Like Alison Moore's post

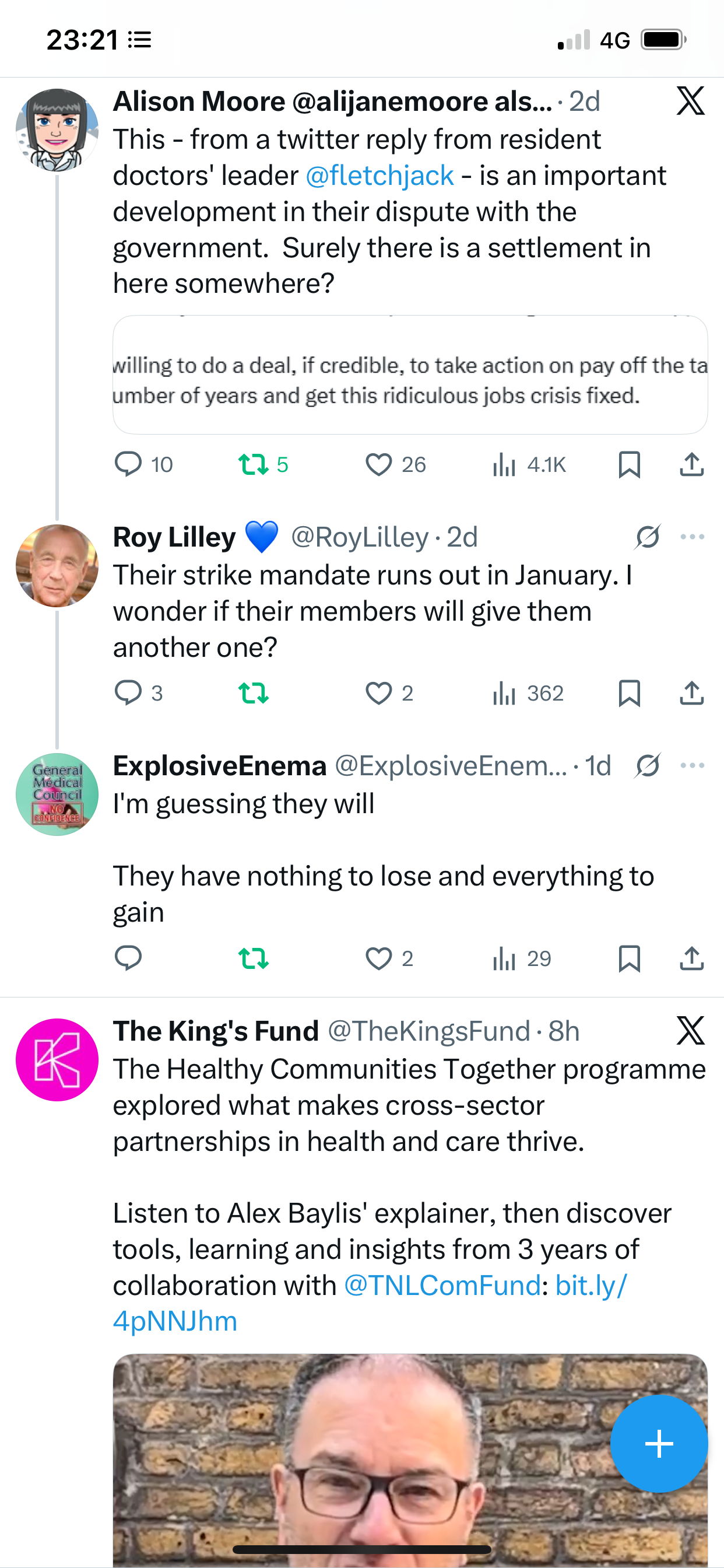378,464
